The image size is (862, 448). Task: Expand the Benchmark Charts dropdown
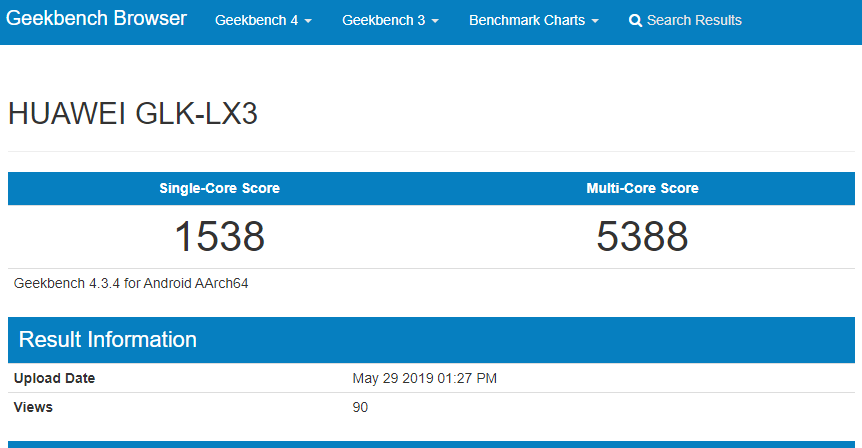[533, 20]
